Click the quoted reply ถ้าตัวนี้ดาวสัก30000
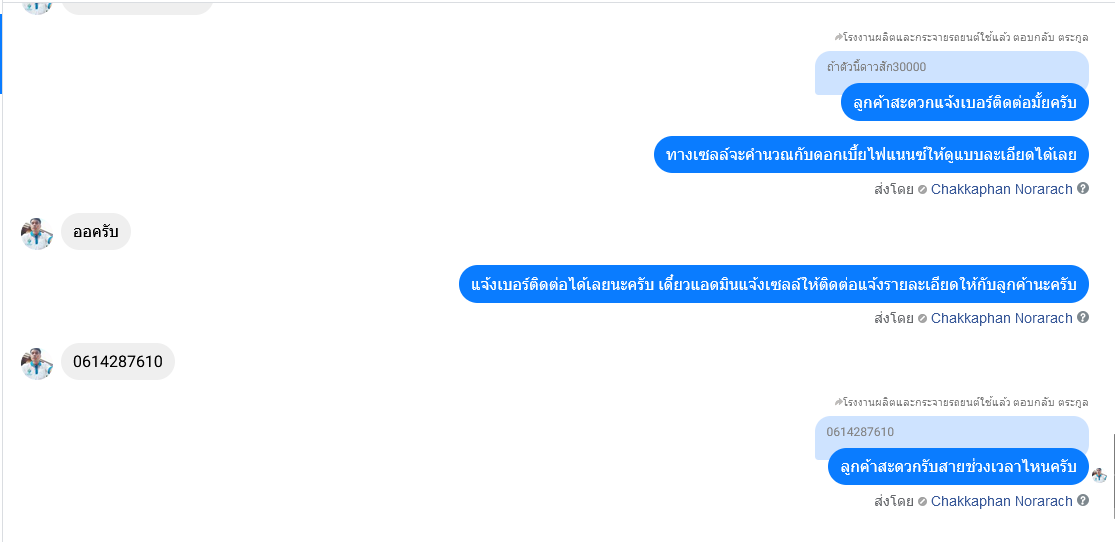Screen dimensions: 1115x542 pyautogui.click(x=951, y=68)
